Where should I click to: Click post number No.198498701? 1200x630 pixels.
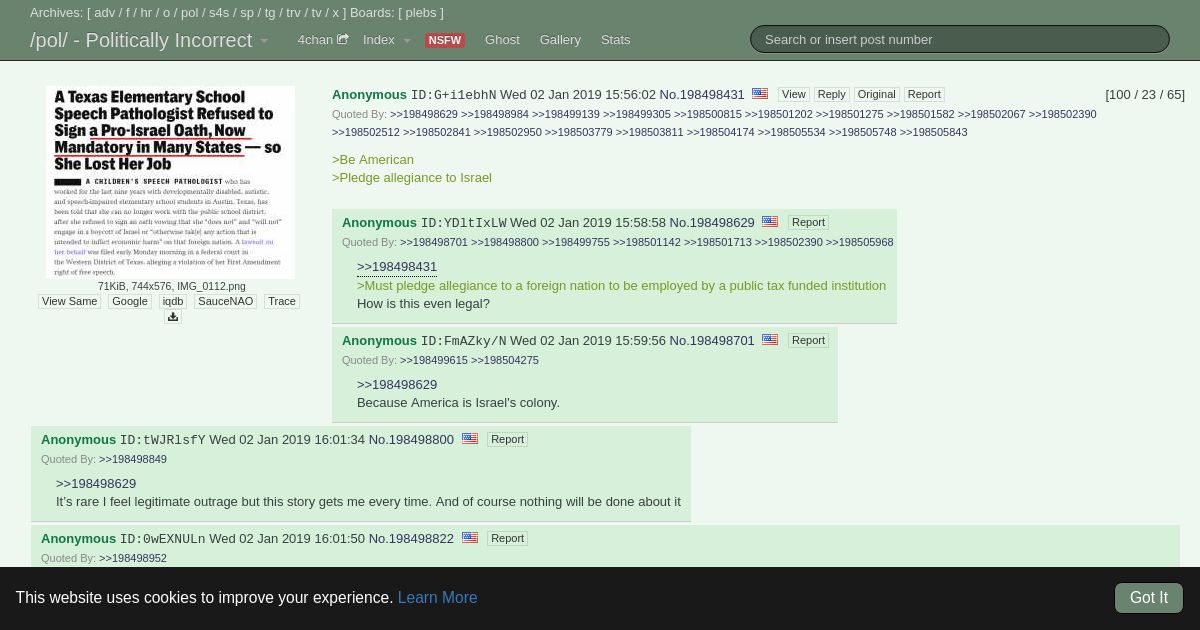pos(712,340)
